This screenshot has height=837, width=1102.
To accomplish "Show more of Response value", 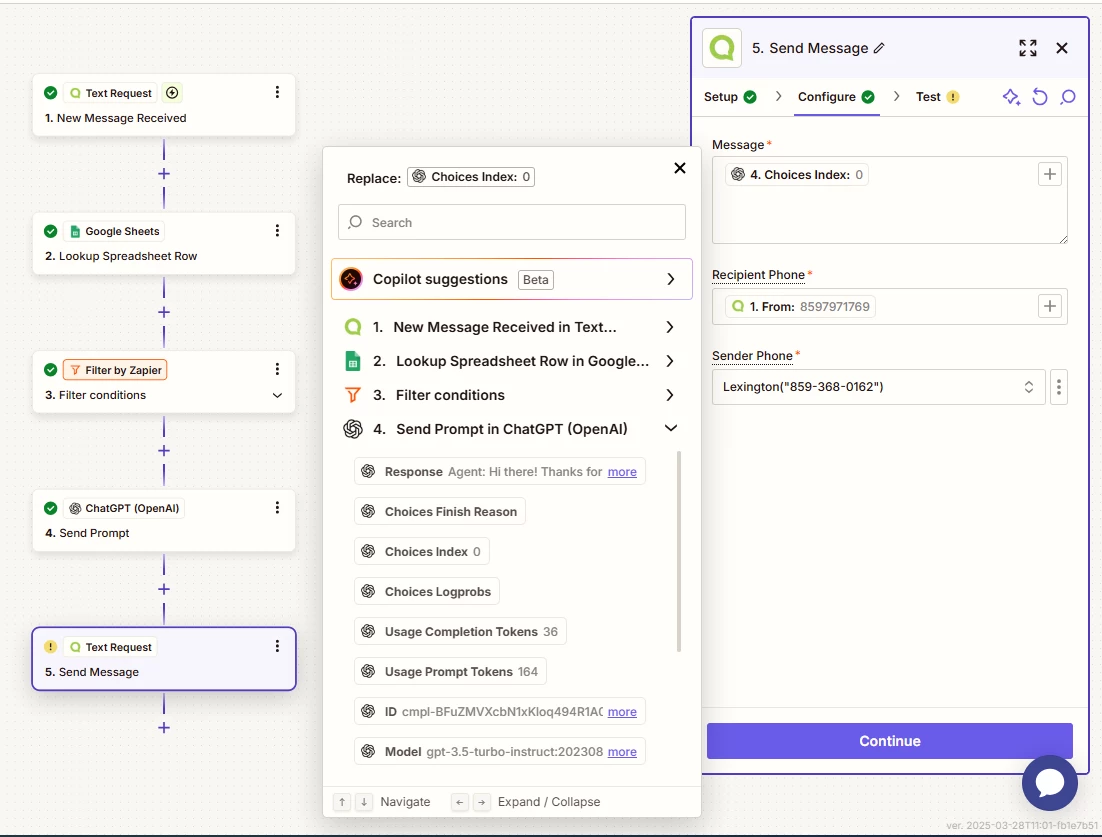I will coord(622,472).
